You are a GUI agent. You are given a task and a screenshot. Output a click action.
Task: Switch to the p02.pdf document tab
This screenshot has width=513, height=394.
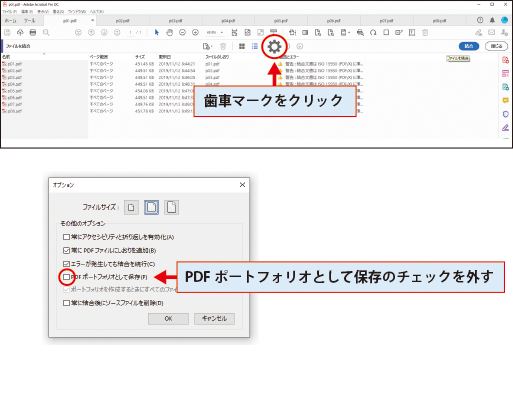pos(123,21)
